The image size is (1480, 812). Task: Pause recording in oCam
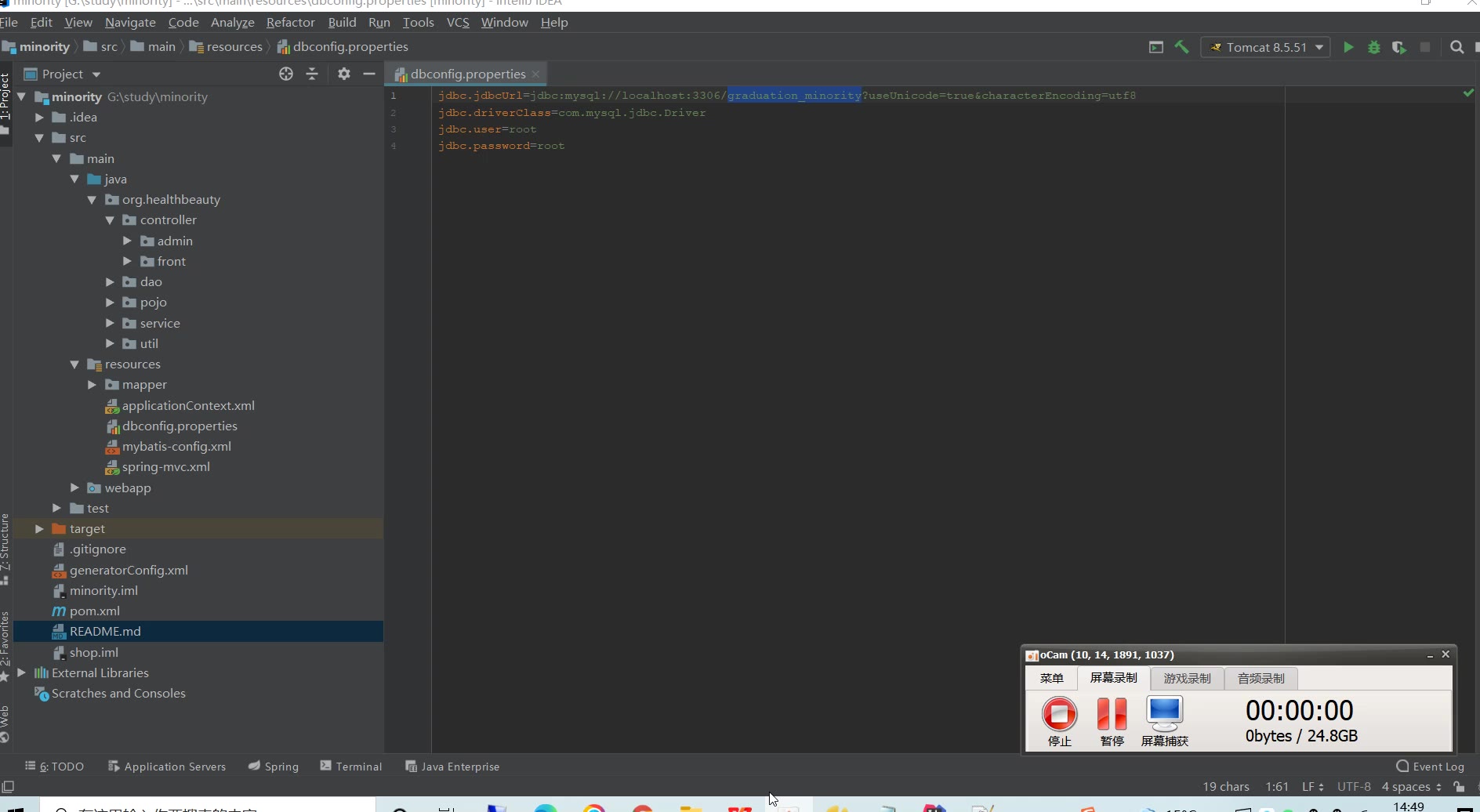tap(1112, 720)
